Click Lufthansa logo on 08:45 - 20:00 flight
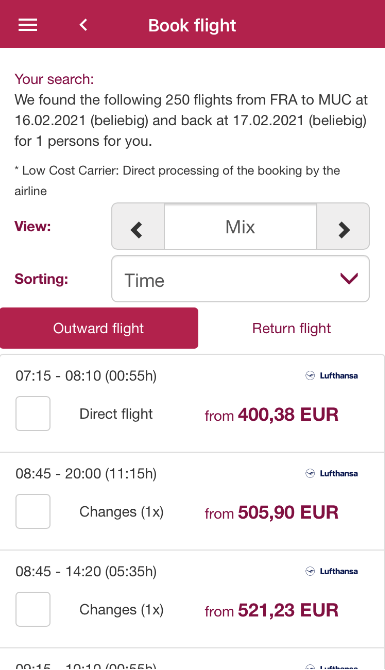The height and width of the screenshot is (670, 385). [x=332, y=473]
